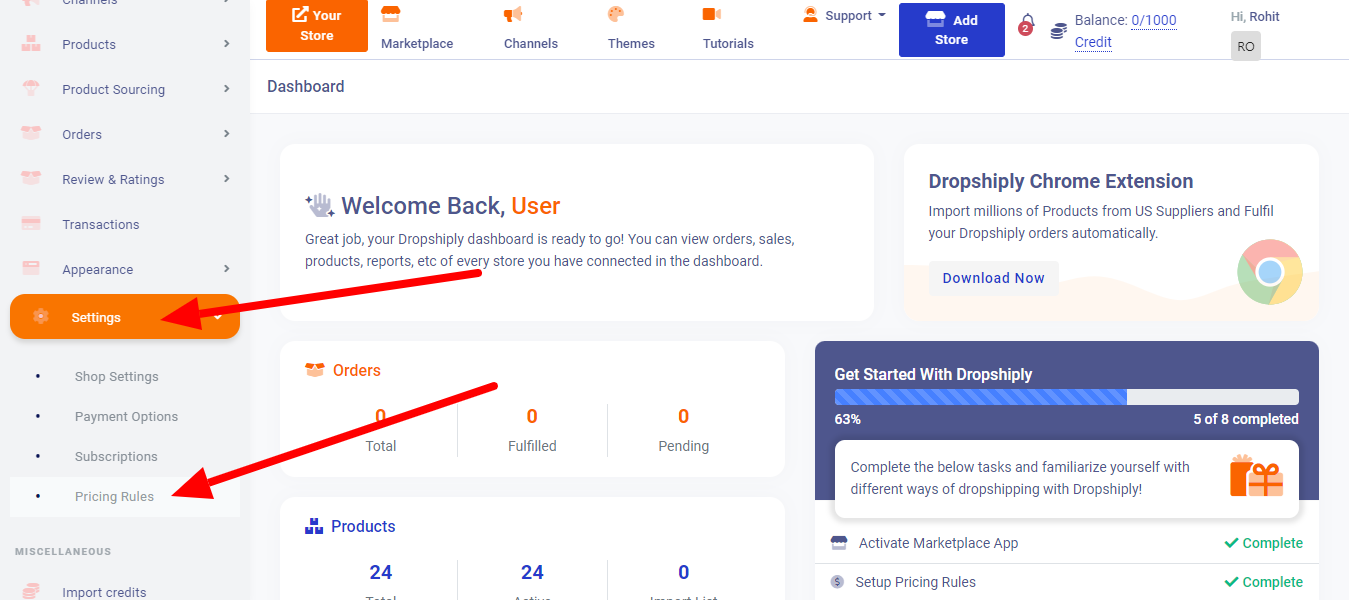Viewport: 1349px width, 600px height.
Task: Open the Transactions sidebar label
Action: (101, 224)
